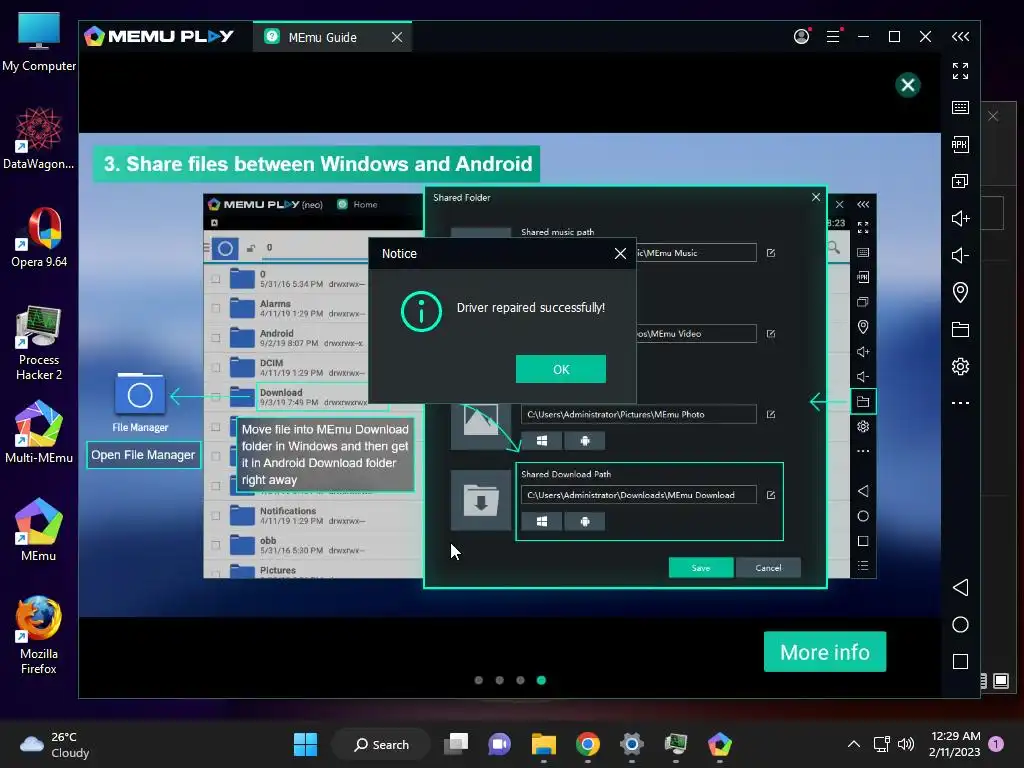Select the Opera 9.64 desktop shortcut
Viewport: 1024px width, 768px height.
coord(39,237)
